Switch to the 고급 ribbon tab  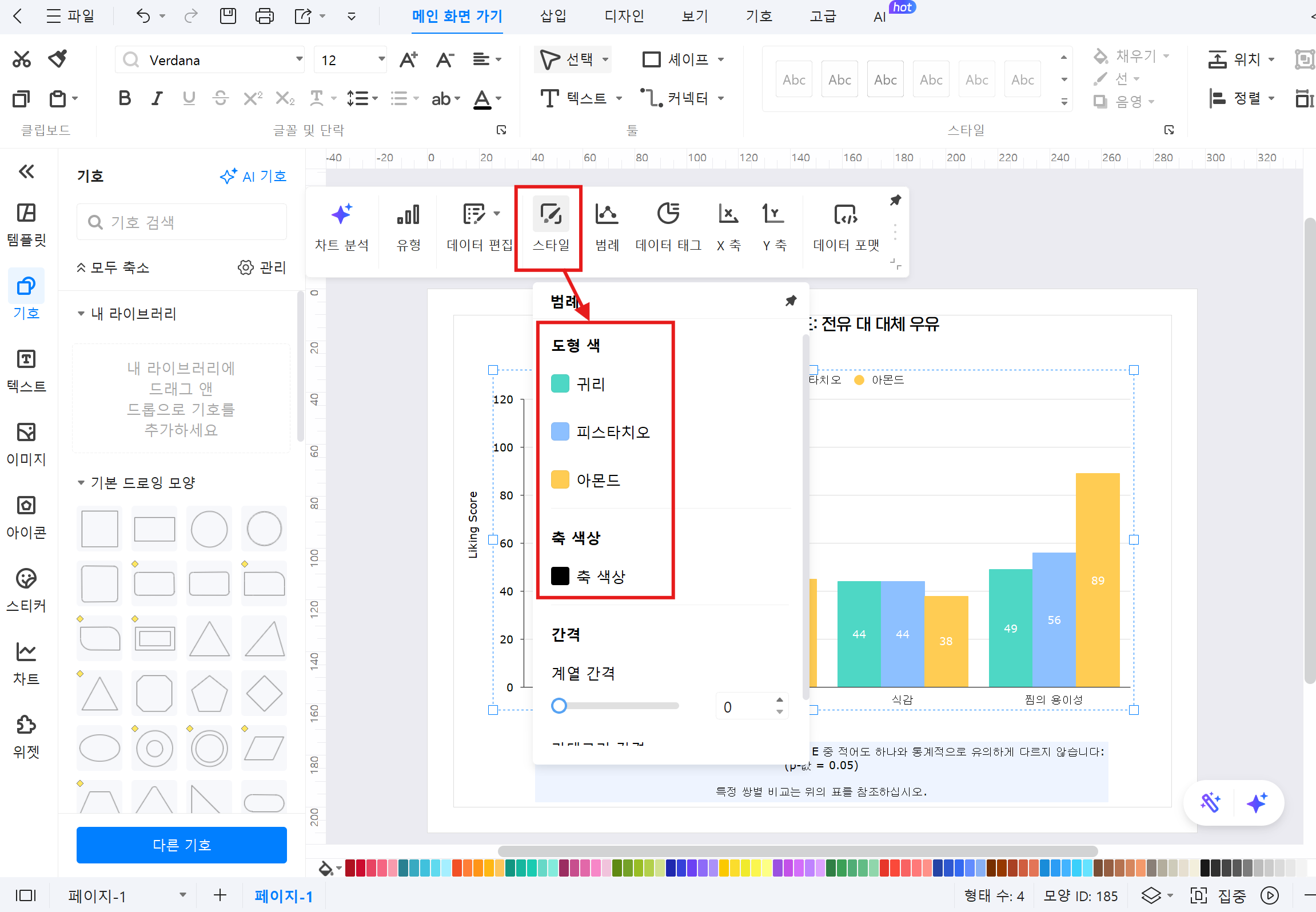point(823,16)
